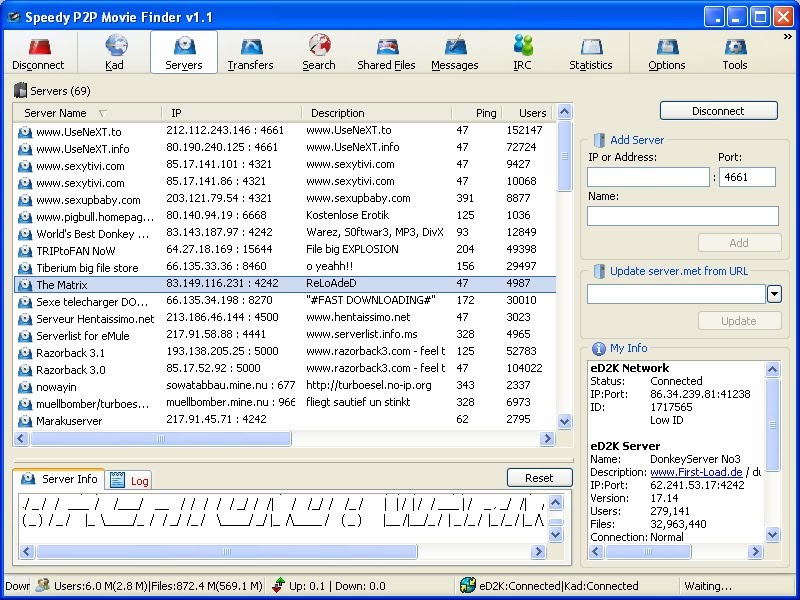Click the Servers (69) header icon
800x600 pixels.
20,90
